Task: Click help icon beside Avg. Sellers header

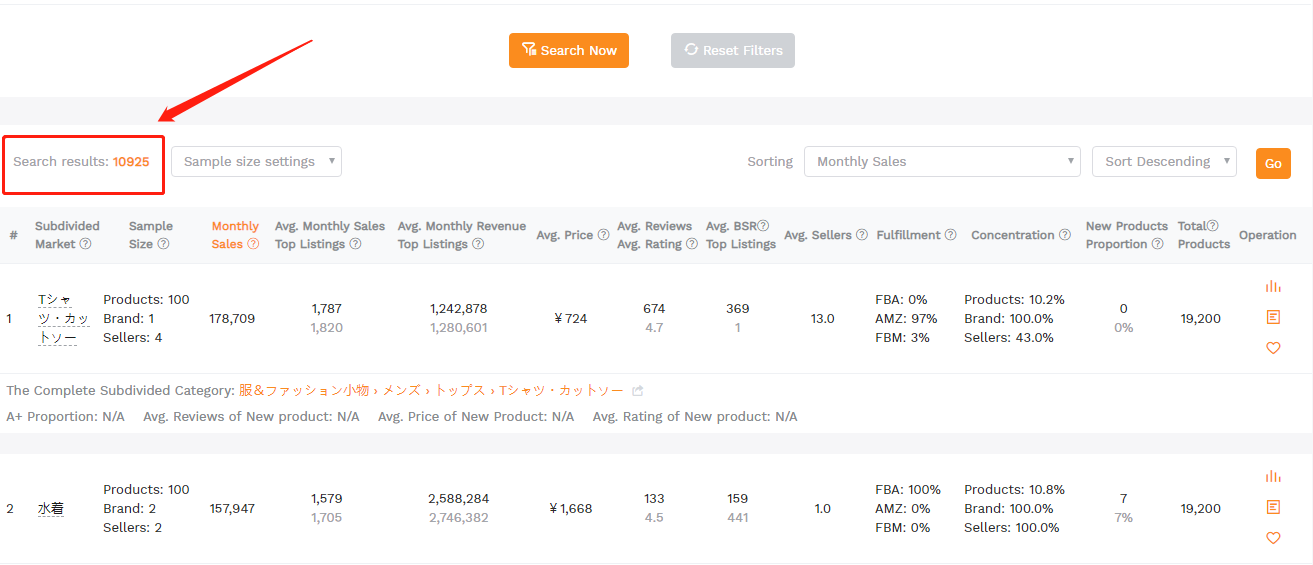Action: (x=861, y=235)
